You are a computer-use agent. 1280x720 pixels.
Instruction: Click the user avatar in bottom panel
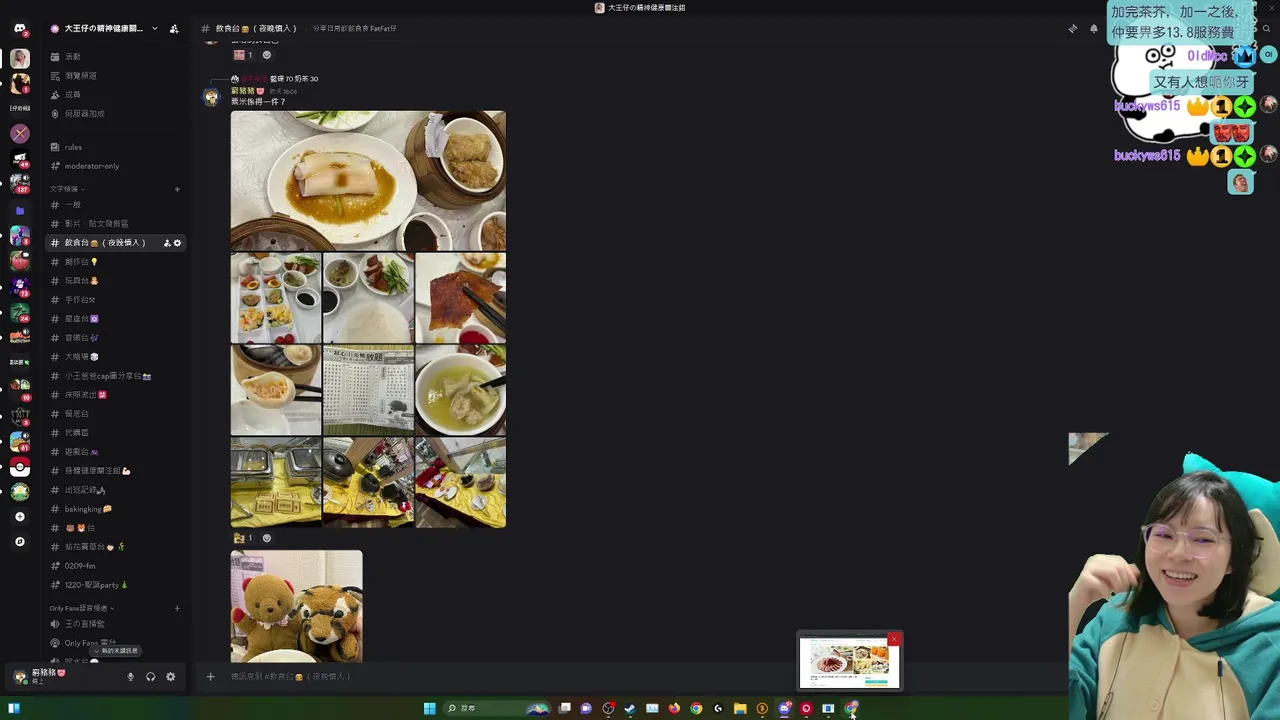(20, 677)
